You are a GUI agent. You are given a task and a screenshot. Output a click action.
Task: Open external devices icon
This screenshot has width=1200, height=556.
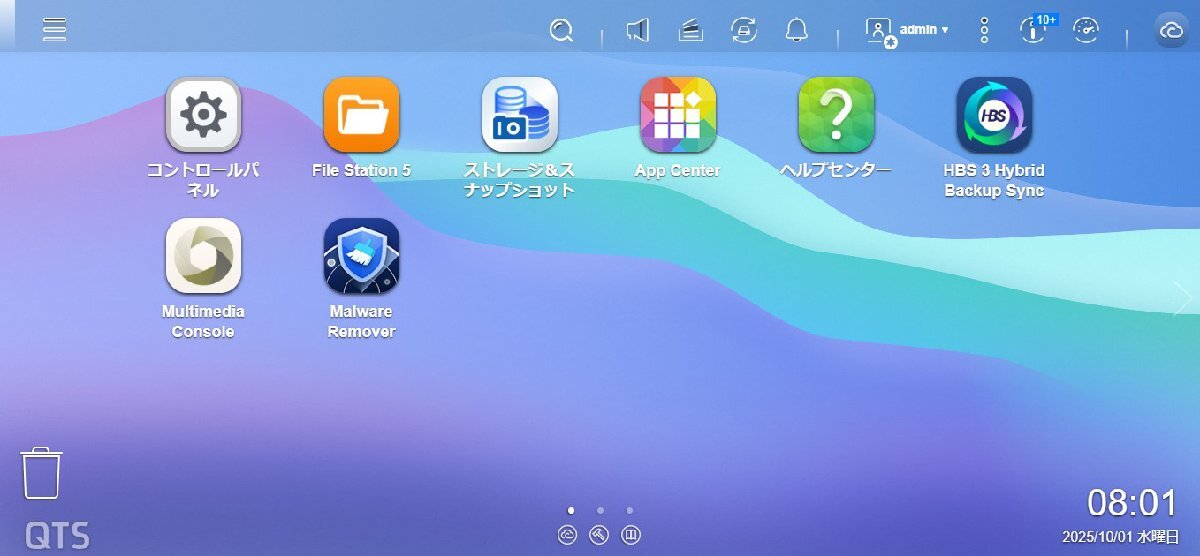pos(743,31)
